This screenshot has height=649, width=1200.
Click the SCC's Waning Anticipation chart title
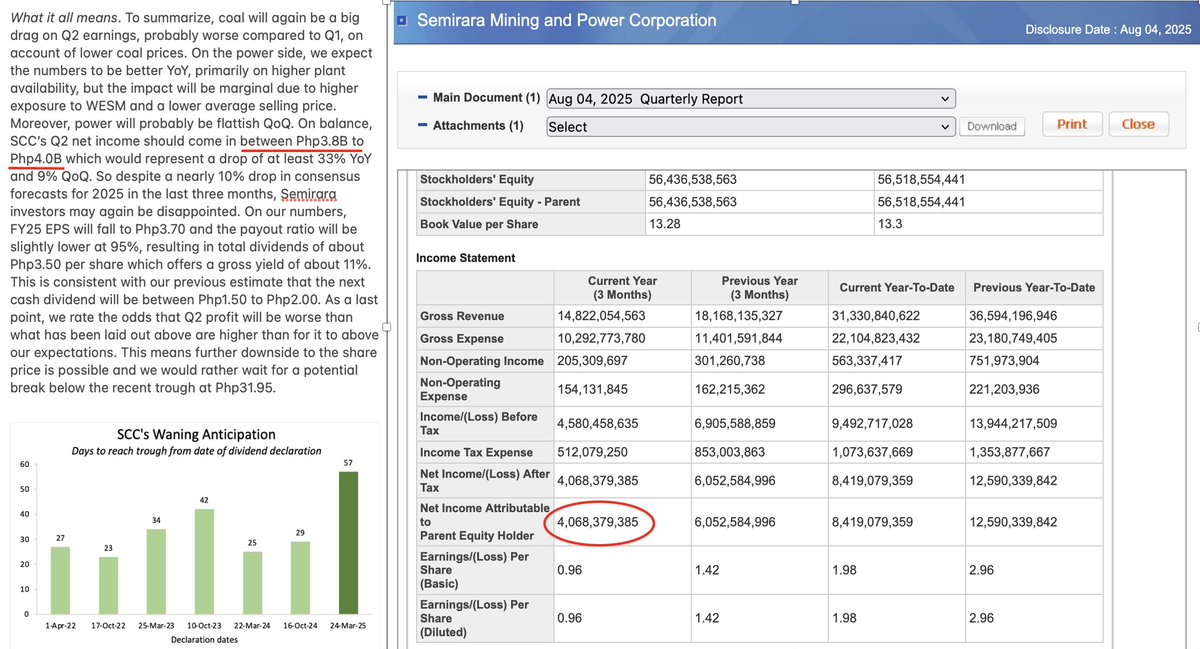[x=196, y=435]
